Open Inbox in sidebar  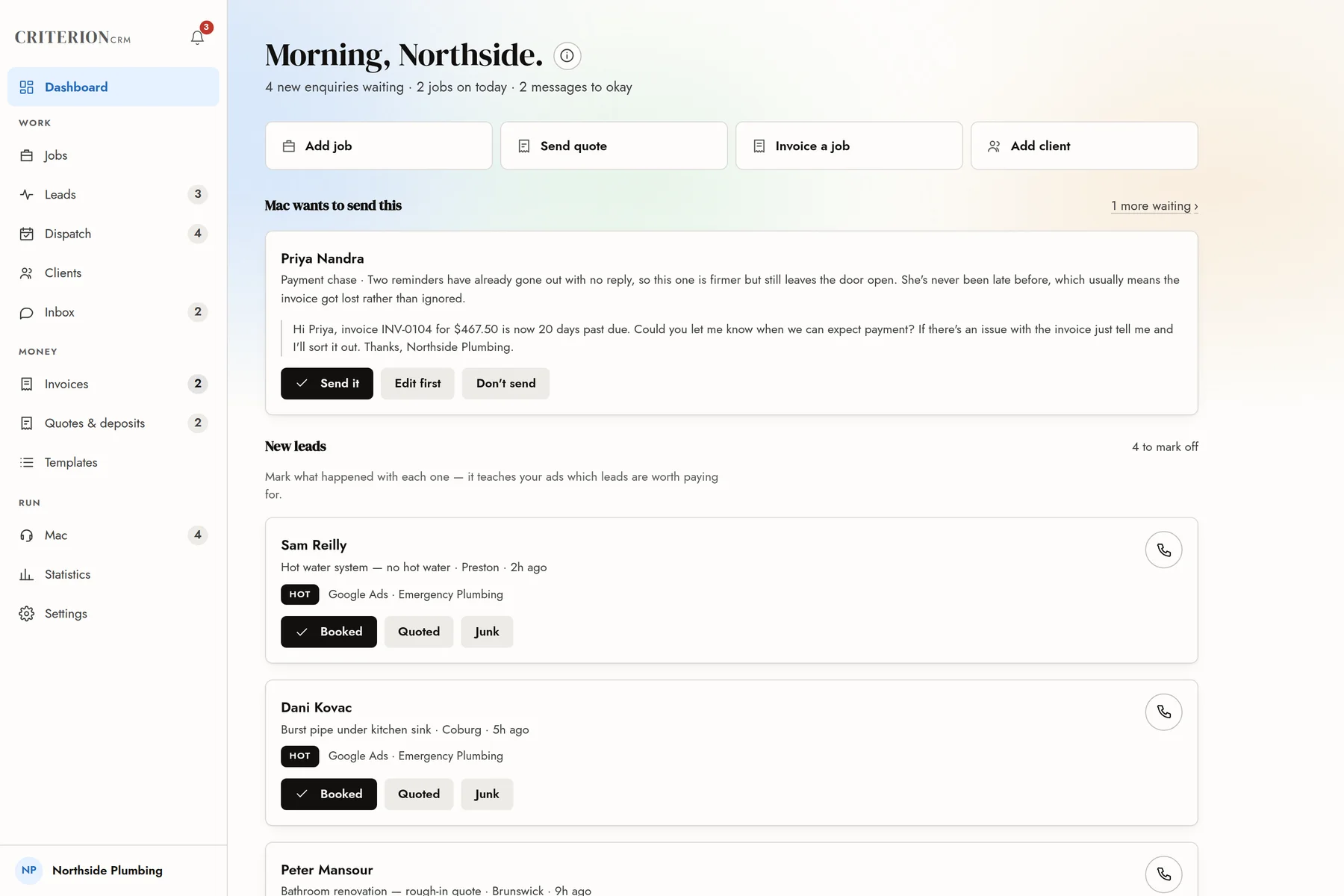click(x=113, y=312)
